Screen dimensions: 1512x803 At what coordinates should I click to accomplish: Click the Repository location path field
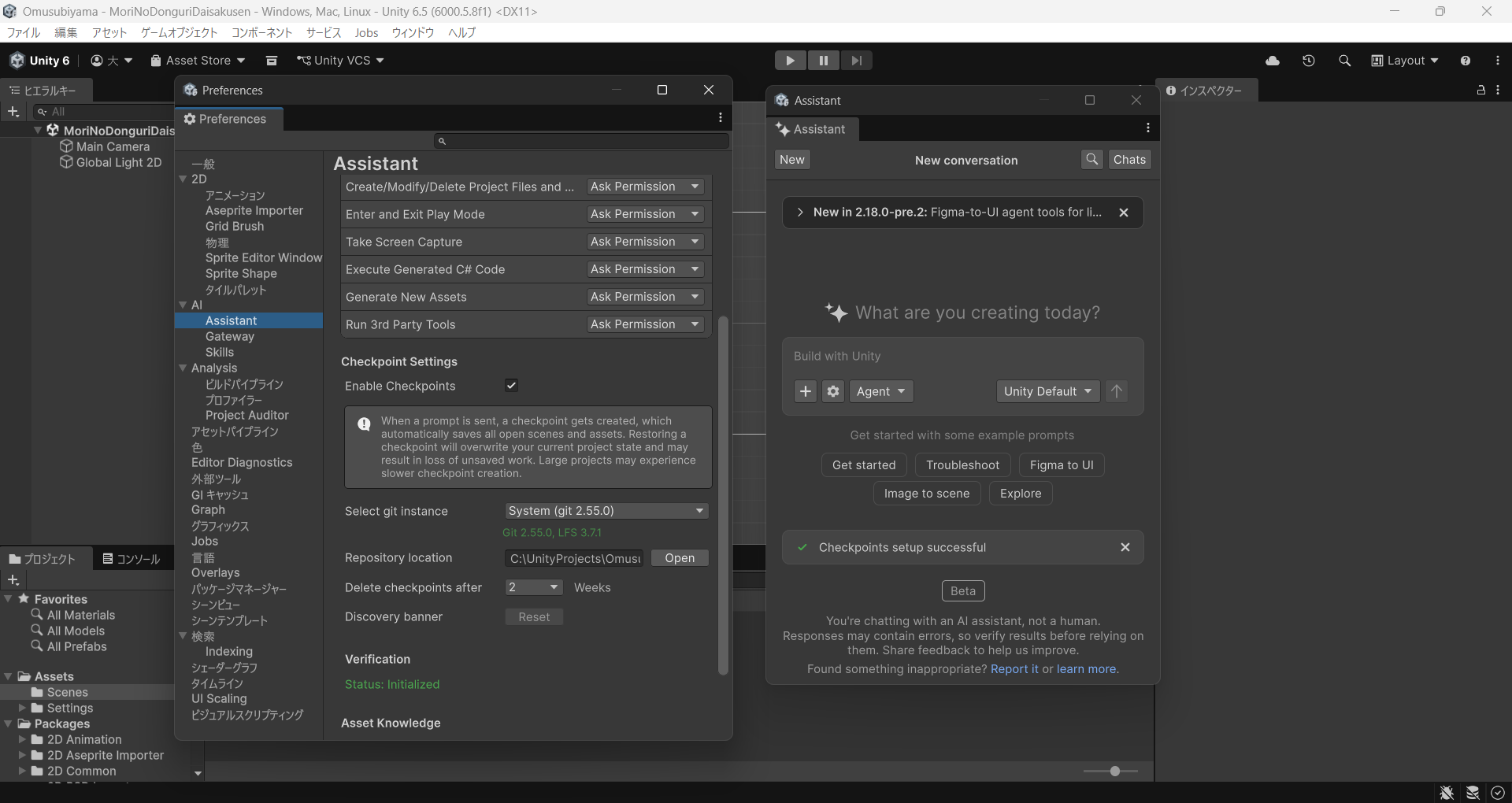point(574,558)
